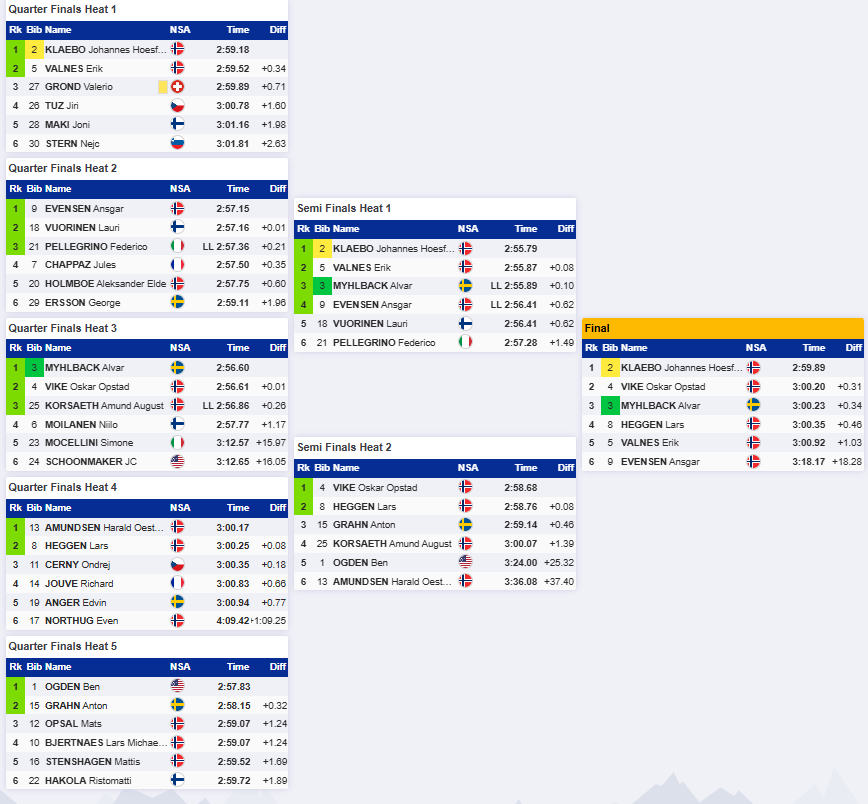The image size is (868, 804).
Task: Click the Swedish flag beside ERSSON George
Action: pyautogui.click(x=178, y=303)
